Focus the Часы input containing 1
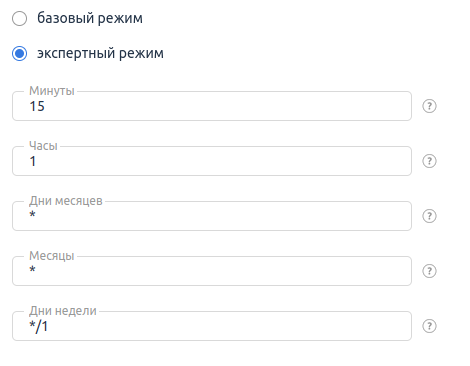The width and height of the screenshot is (470, 366). coord(212,161)
